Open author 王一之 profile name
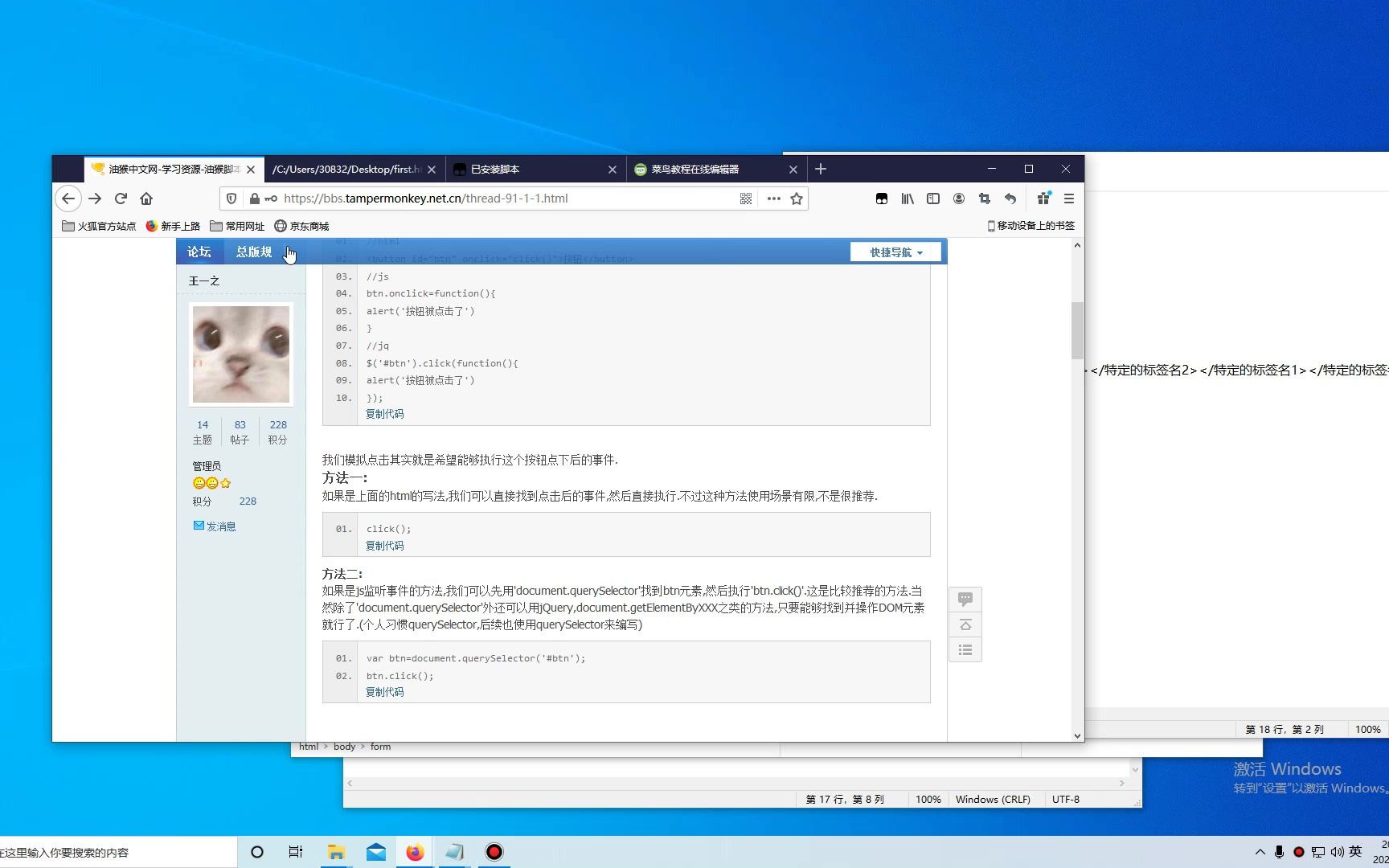 pyautogui.click(x=204, y=280)
